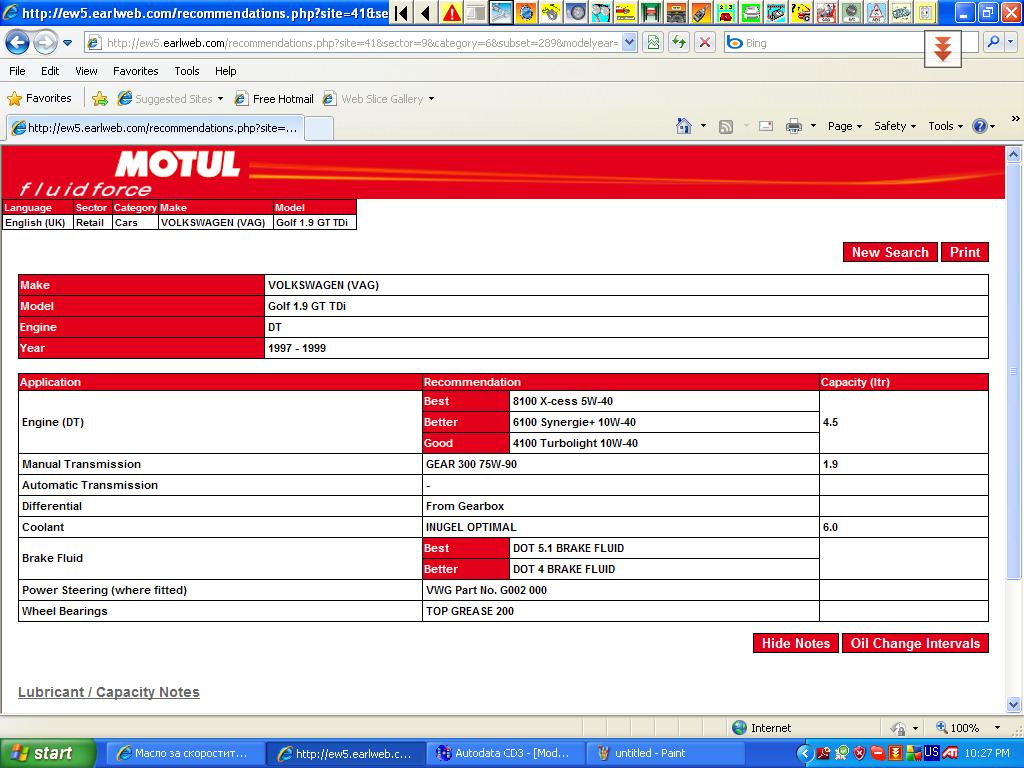
Task: Open the Tools menu in menu bar
Action: pyautogui.click(x=186, y=71)
